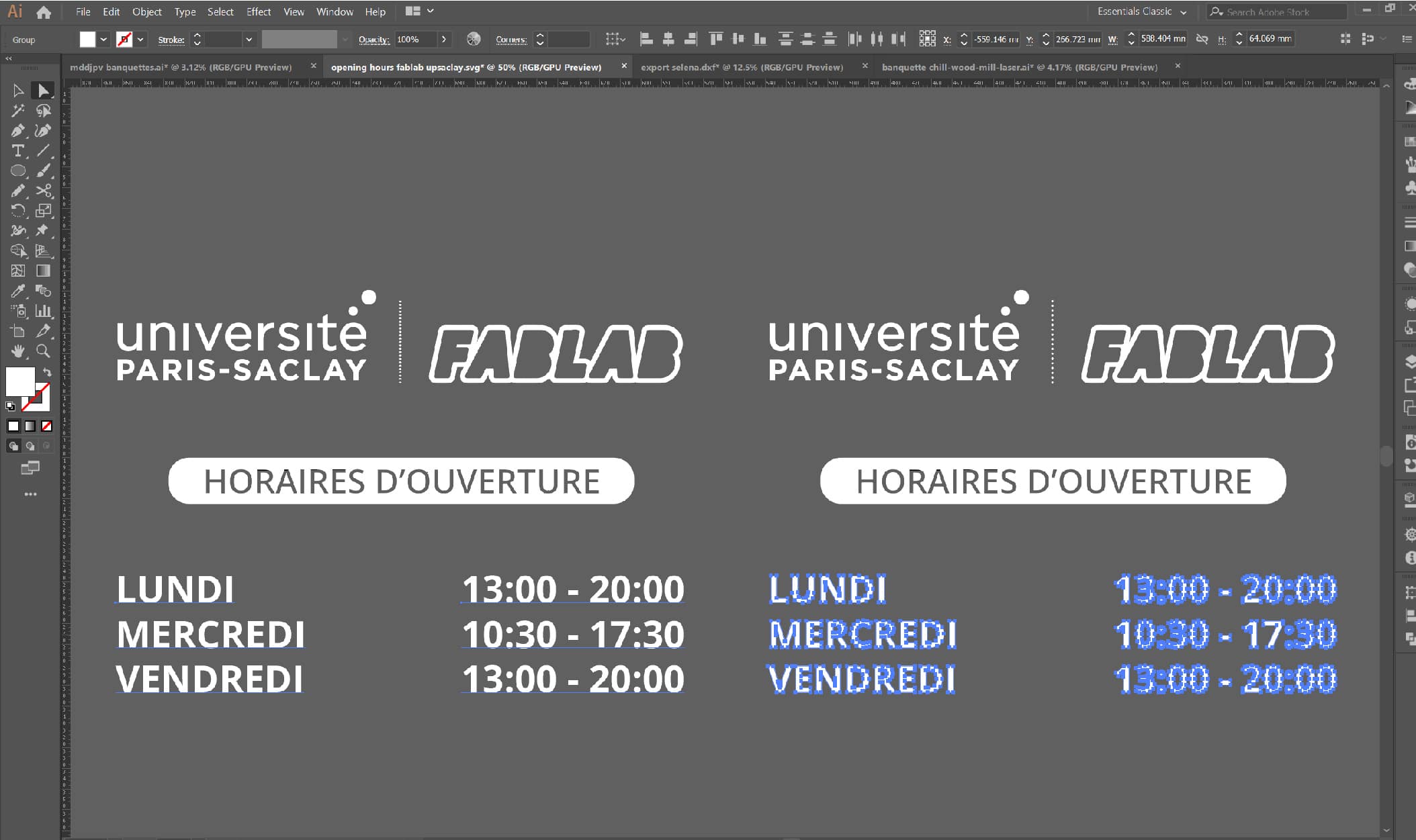Select the Hand tool
This screenshot has width=1416, height=840.
[18, 351]
